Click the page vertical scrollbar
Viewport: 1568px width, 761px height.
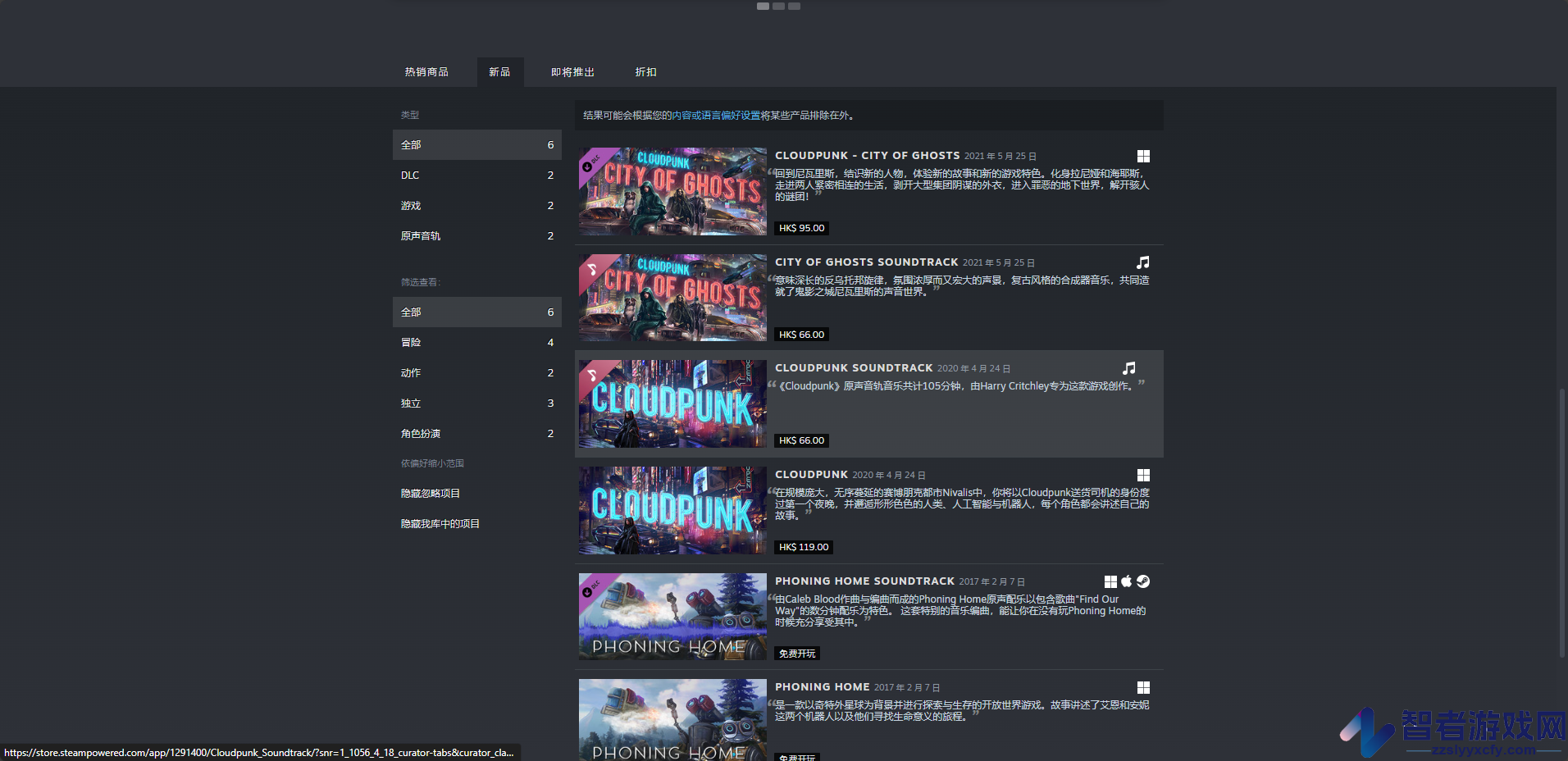(x=1561, y=522)
